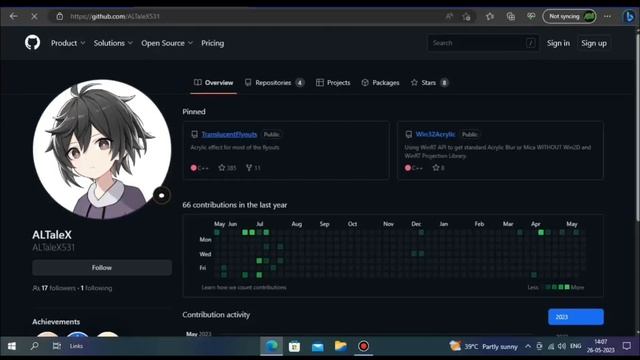Open the browser settings ellipsis menu
Viewport: 640px width, 360px height.
[607, 16]
